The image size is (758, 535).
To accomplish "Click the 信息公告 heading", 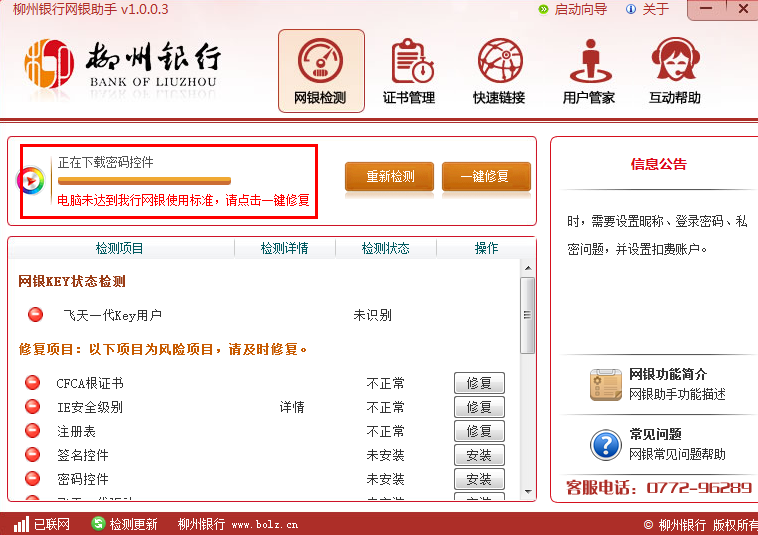I will 658,164.
